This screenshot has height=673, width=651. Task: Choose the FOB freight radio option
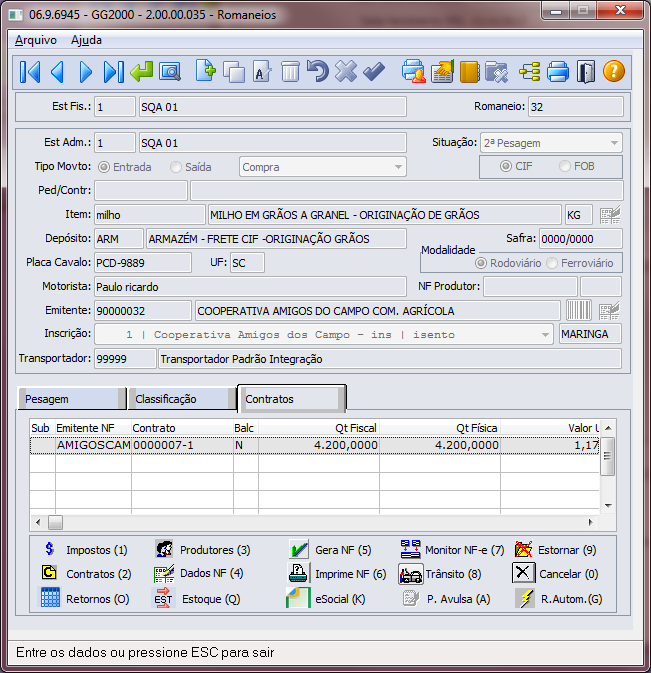click(x=565, y=166)
